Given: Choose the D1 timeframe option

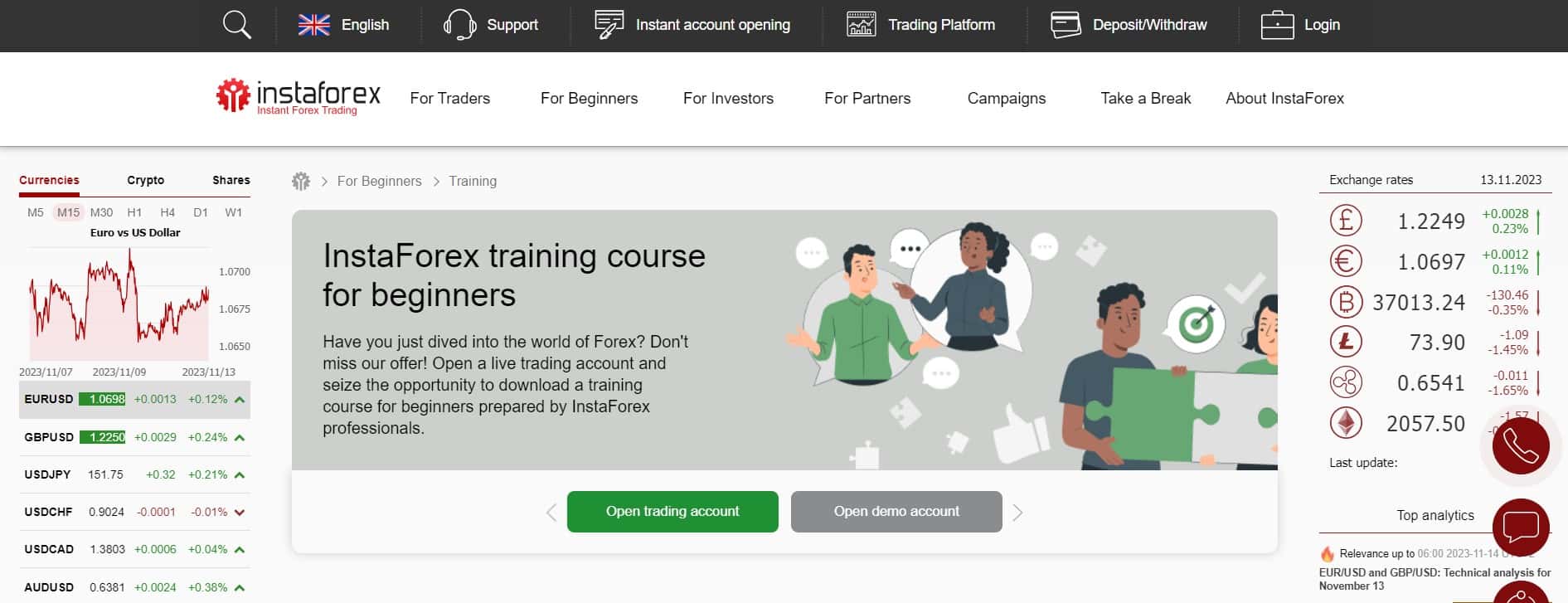Looking at the screenshot, I should 201,212.
